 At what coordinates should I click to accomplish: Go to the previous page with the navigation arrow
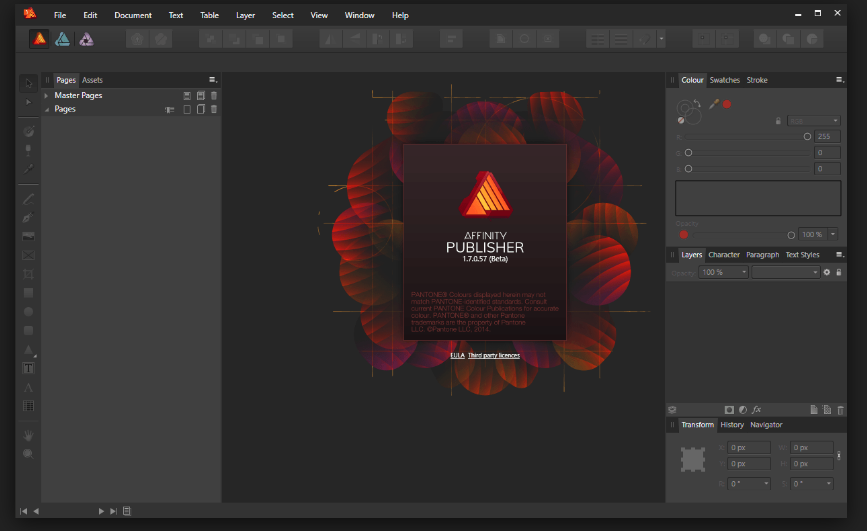click(36, 511)
